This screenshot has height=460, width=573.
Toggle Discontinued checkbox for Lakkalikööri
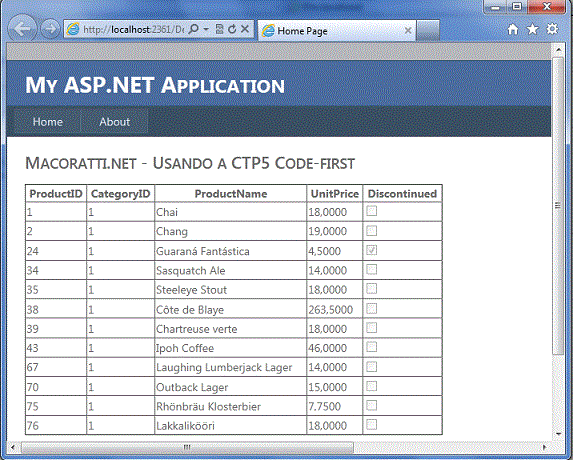pyautogui.click(x=372, y=425)
